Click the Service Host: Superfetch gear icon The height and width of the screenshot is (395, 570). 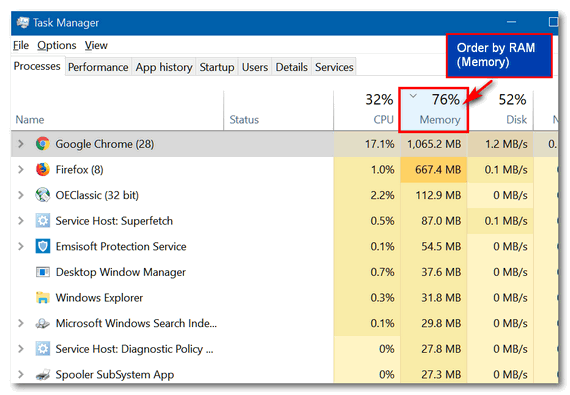(x=43, y=221)
